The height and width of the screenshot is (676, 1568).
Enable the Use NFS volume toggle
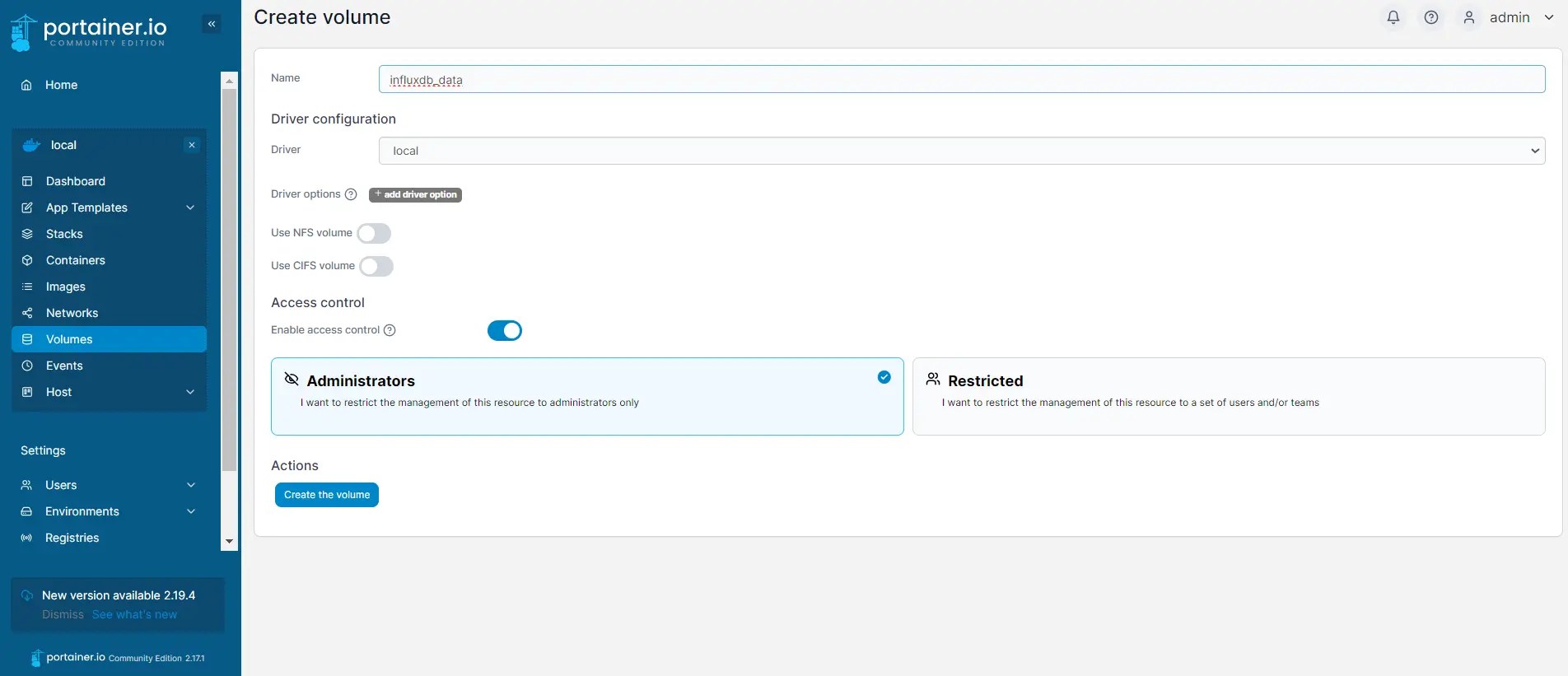point(374,234)
